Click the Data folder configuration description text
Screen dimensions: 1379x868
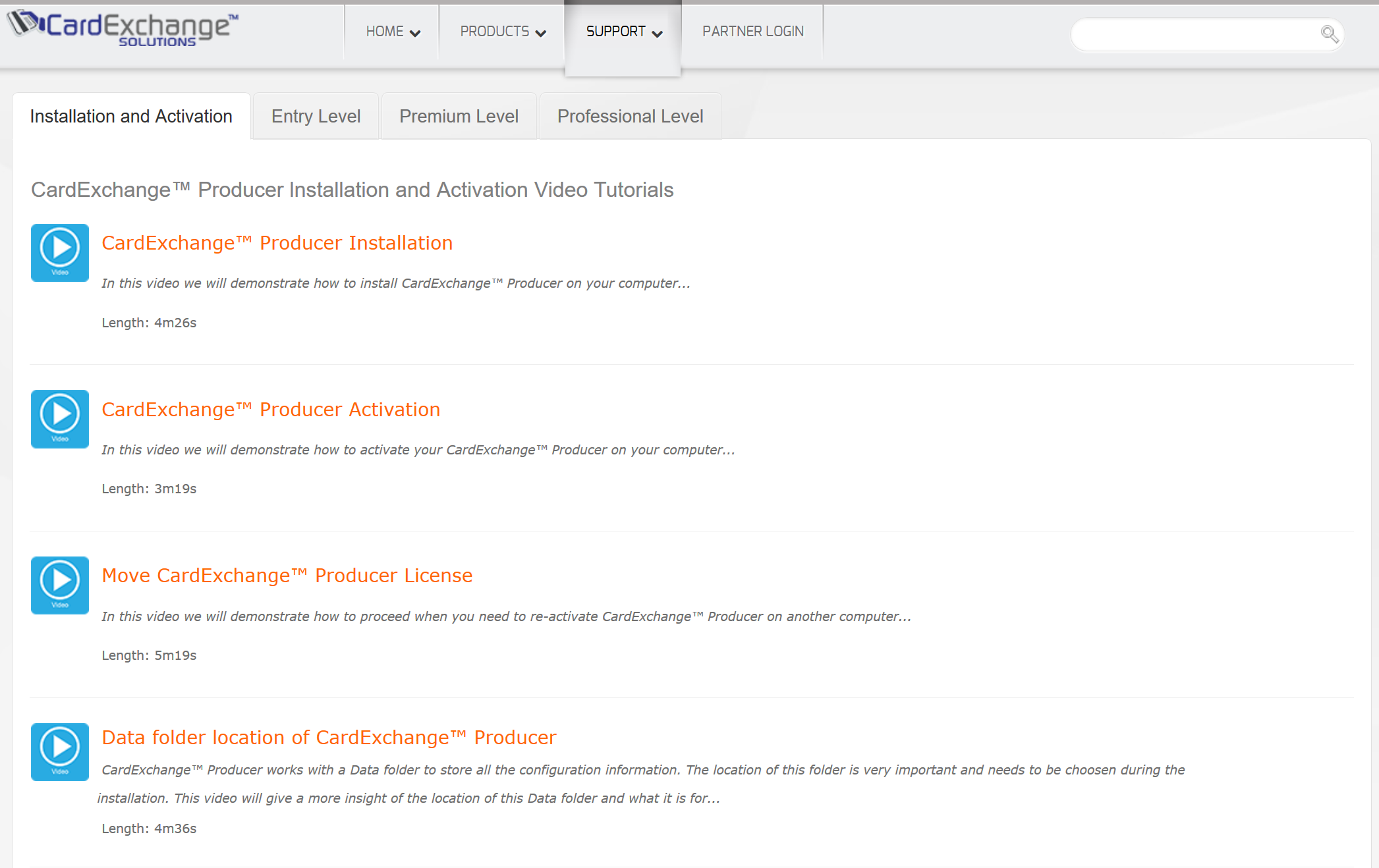[x=641, y=784]
